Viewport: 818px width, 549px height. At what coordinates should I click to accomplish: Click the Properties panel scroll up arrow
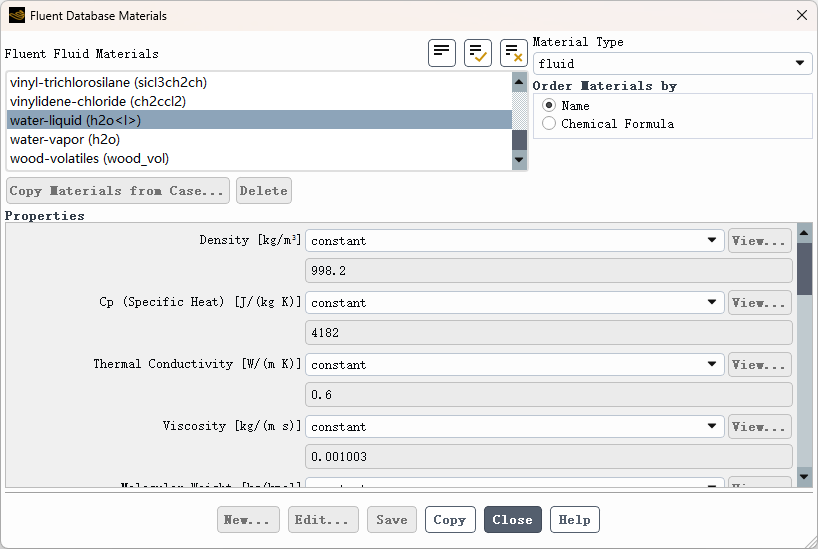pyautogui.click(x=804, y=233)
